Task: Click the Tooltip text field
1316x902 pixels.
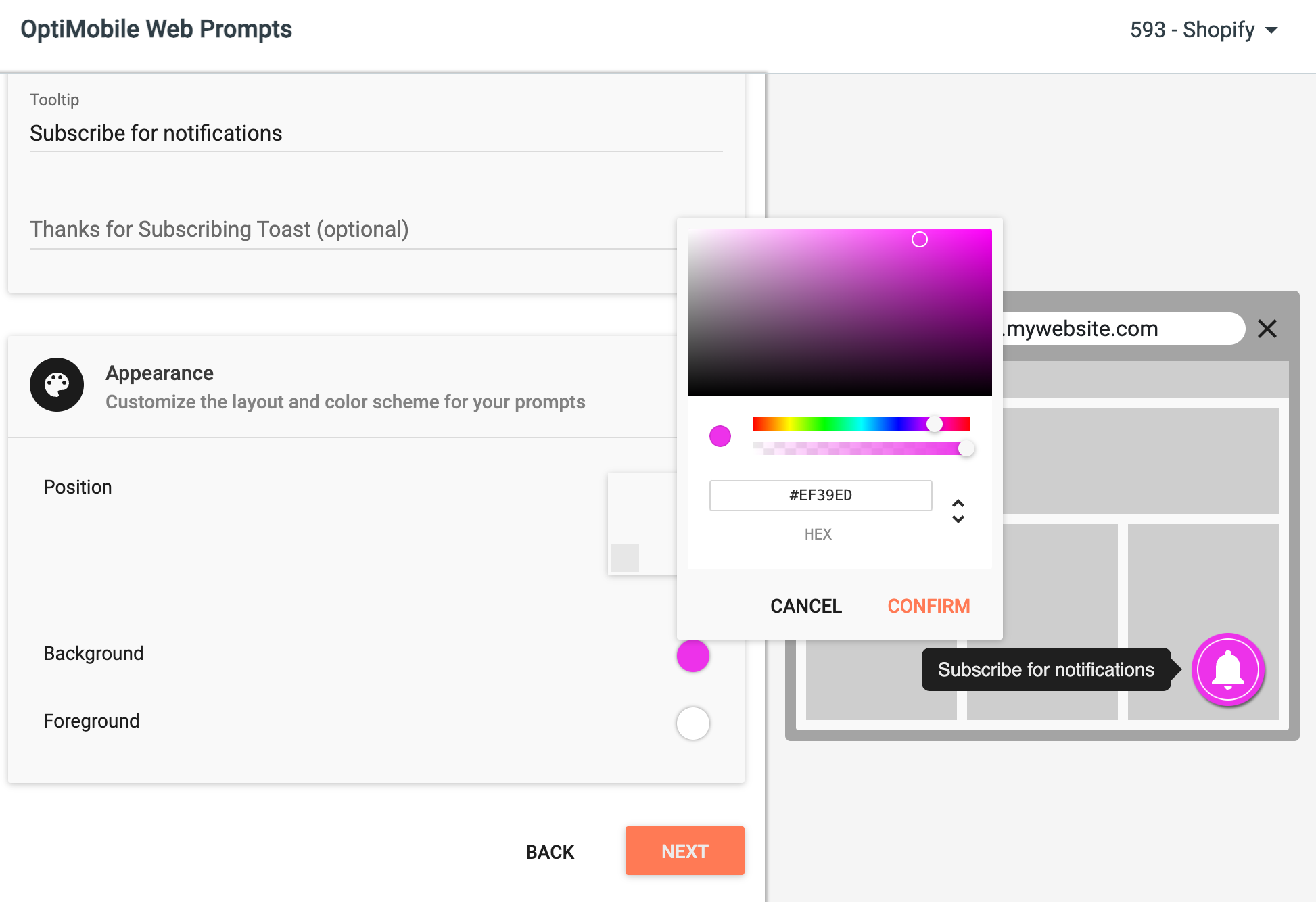Action: coord(376,133)
